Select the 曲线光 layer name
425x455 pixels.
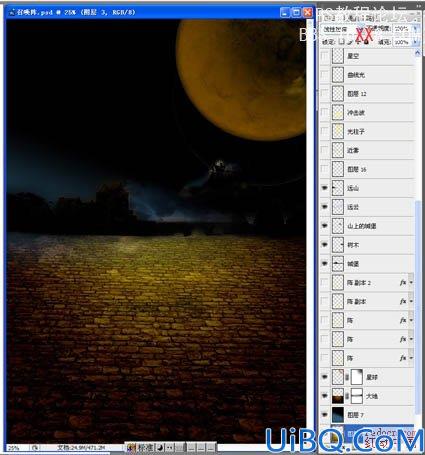[x=356, y=75]
